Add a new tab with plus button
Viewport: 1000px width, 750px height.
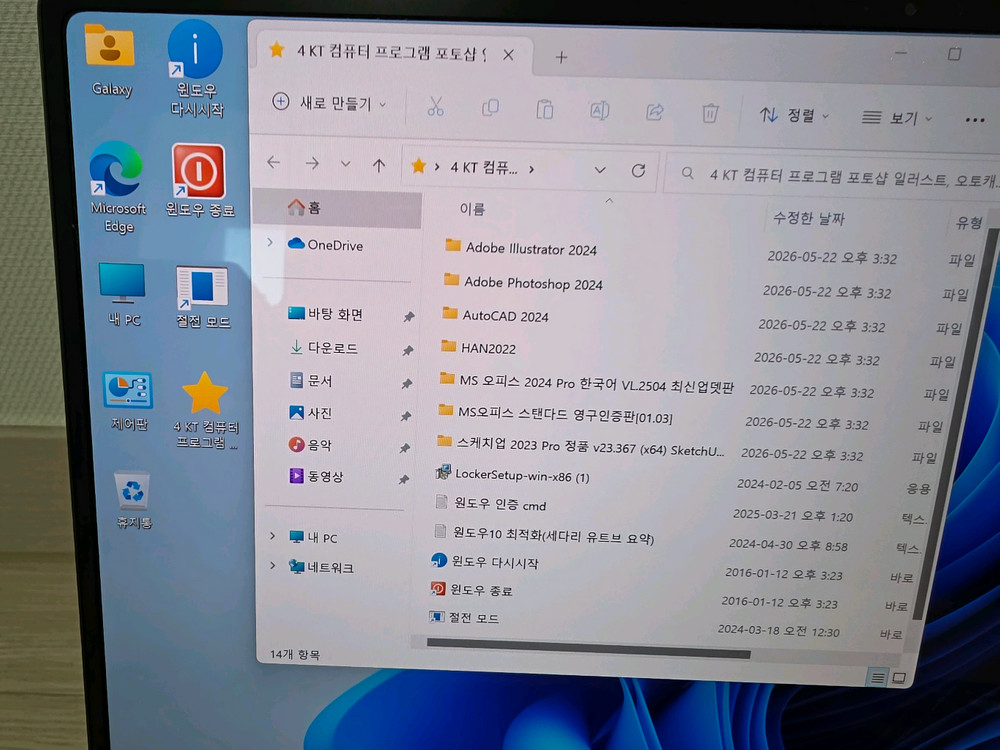tap(561, 57)
